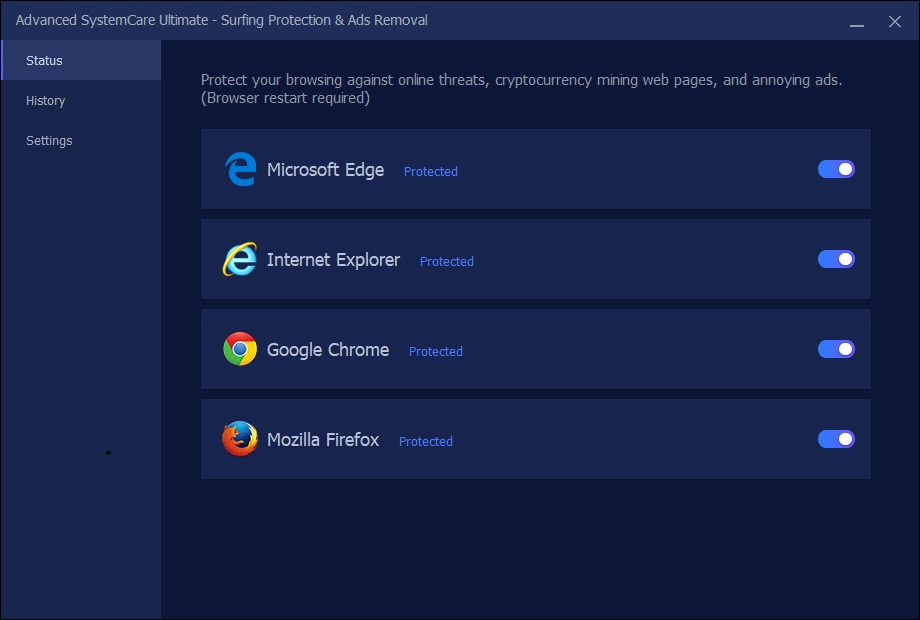Select the Microsoft Edge label
Screen dimensions: 920x620
[326, 170]
